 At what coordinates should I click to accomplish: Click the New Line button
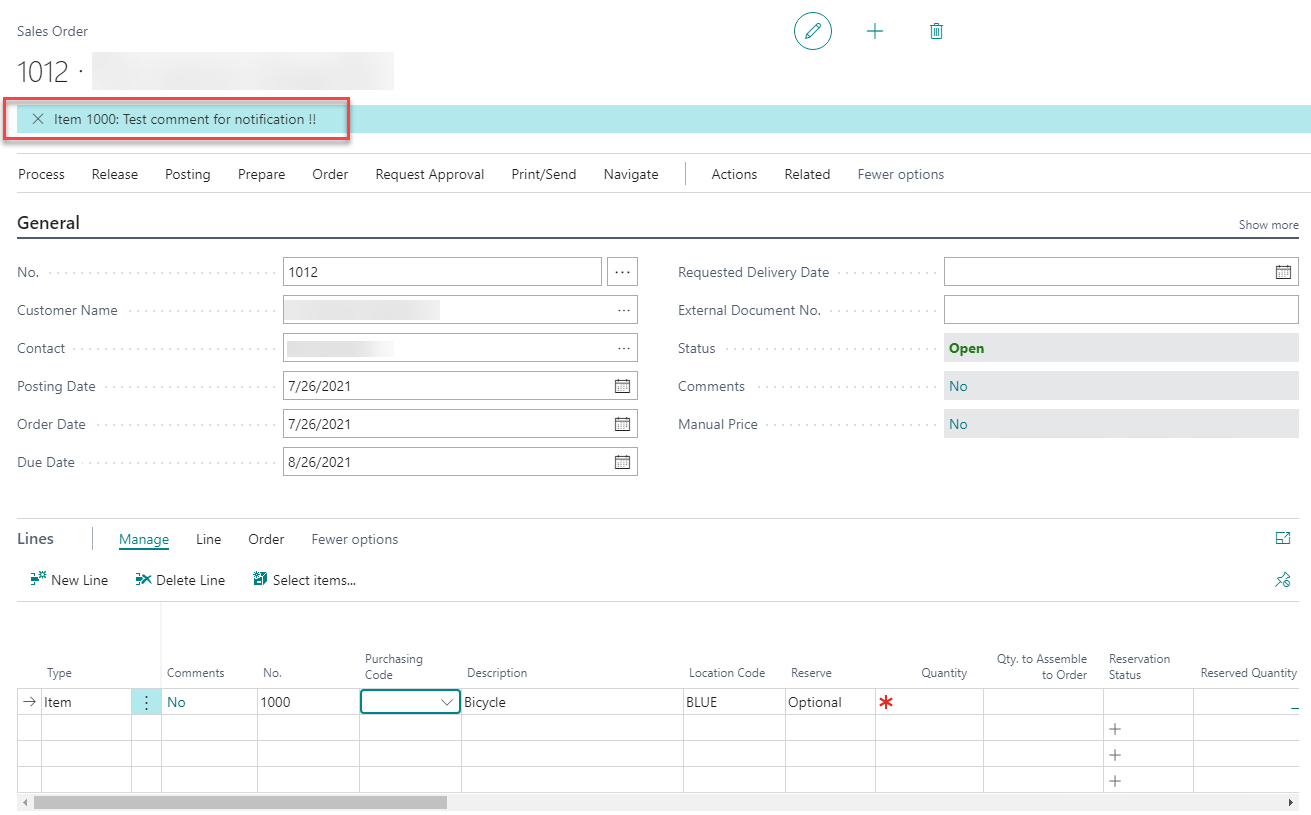tap(69, 580)
